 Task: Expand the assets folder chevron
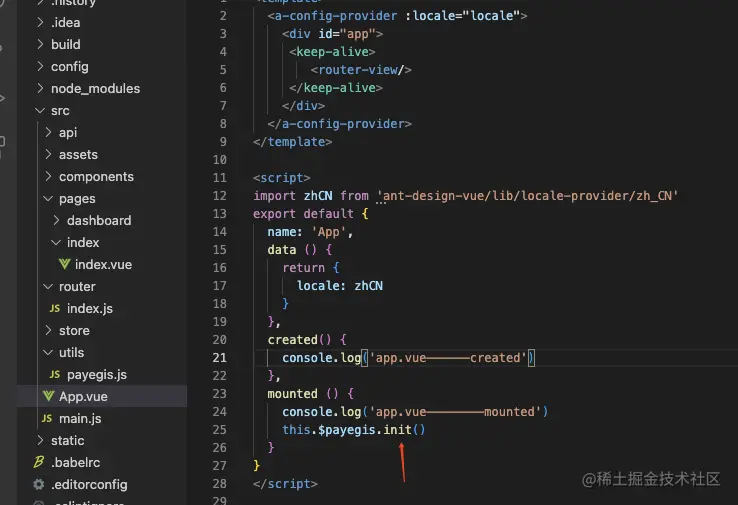click(48, 154)
